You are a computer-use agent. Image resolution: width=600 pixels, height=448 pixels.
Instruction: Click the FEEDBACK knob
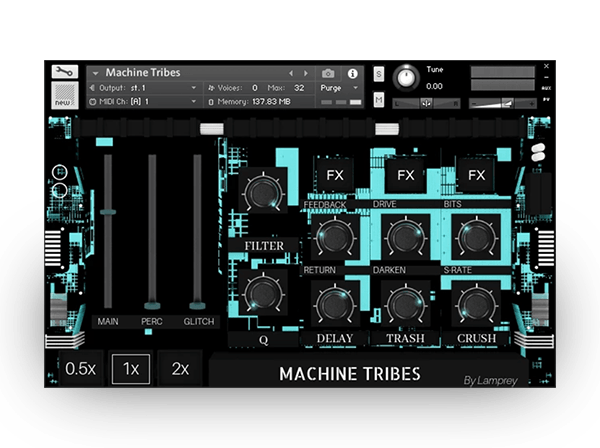335,237
